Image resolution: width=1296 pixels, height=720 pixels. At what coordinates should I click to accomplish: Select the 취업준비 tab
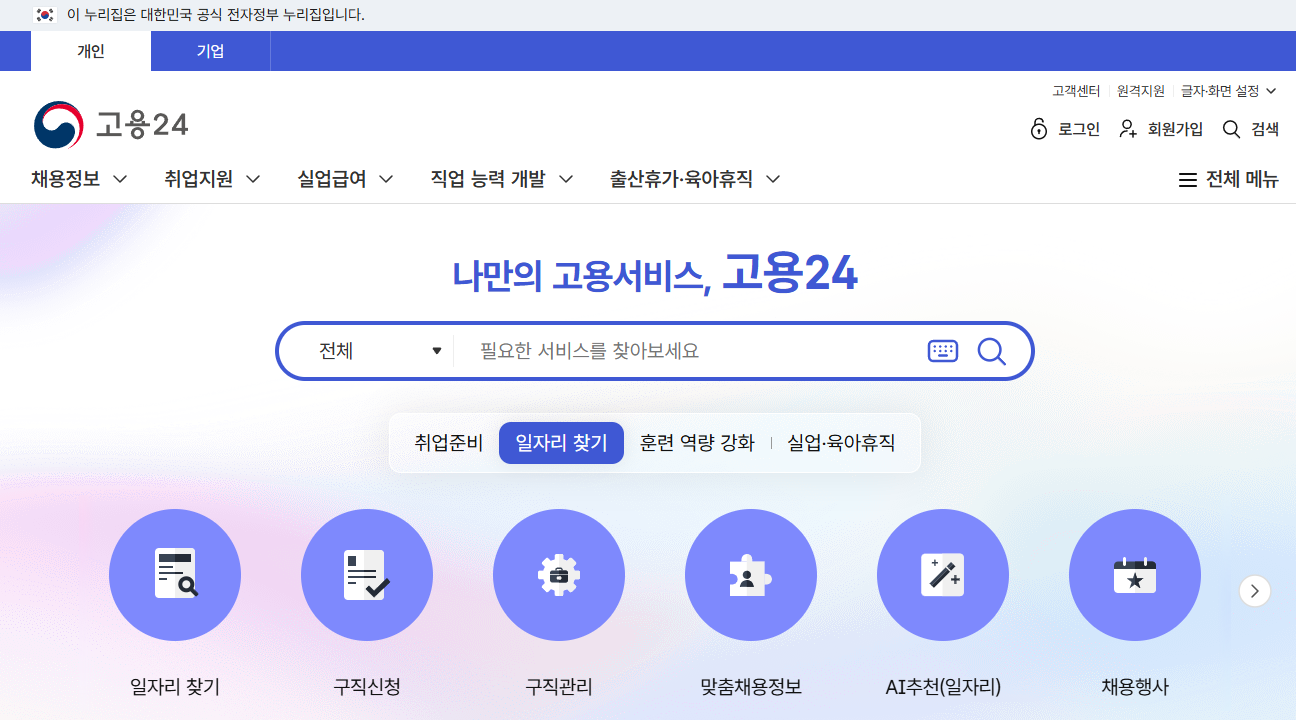point(449,443)
